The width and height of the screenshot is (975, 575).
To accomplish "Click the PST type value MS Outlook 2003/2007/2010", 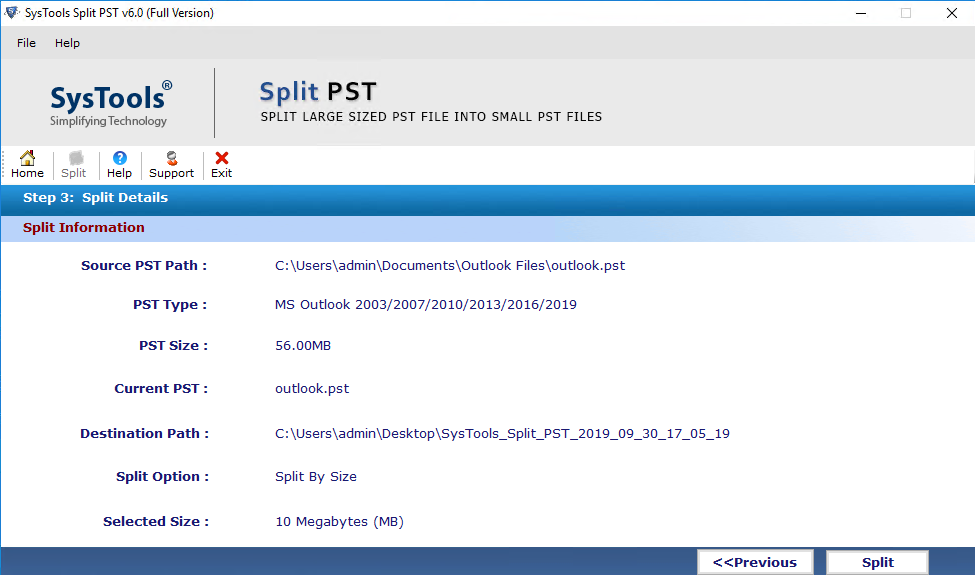I will click(426, 305).
